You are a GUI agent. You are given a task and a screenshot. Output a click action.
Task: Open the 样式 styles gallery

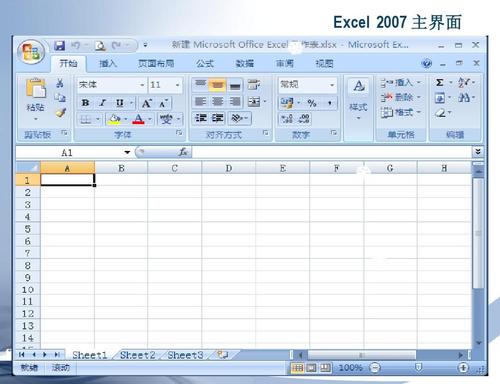358,99
